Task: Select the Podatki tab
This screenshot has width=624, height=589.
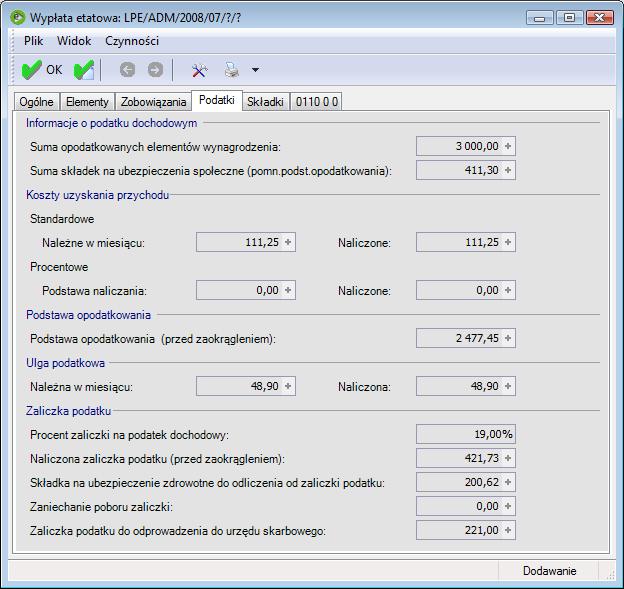Action: pyautogui.click(x=217, y=100)
